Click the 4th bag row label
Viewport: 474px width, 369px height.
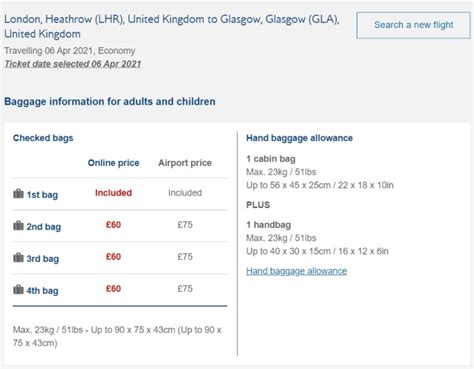[42, 291]
